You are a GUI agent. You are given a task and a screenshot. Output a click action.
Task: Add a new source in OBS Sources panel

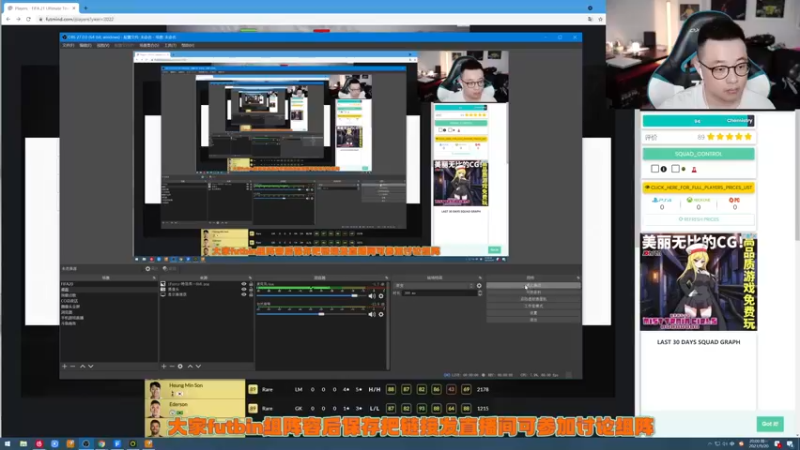click(164, 366)
